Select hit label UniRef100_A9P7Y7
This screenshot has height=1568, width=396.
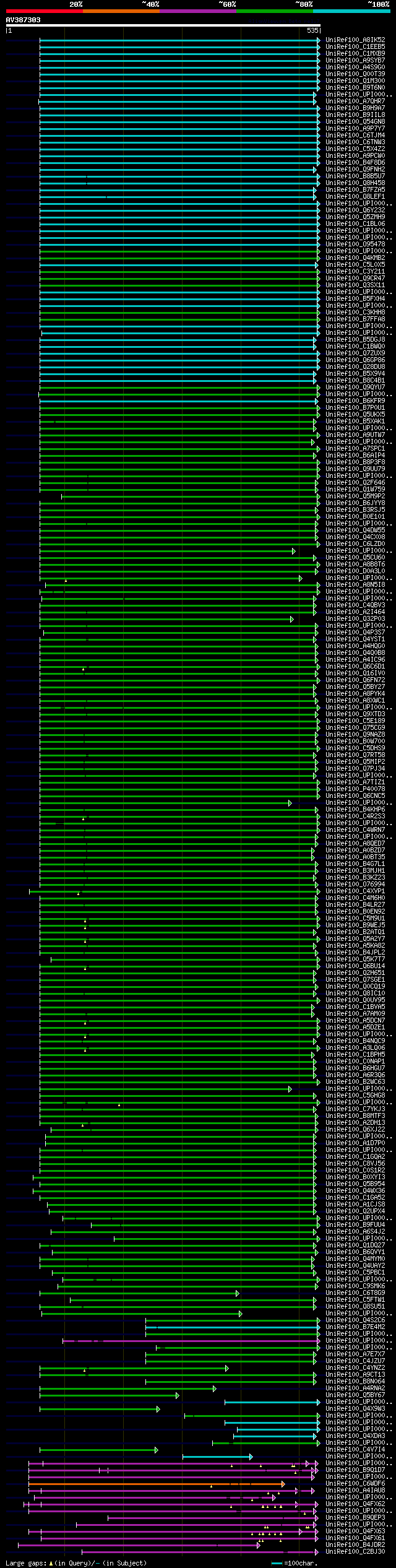coord(355,129)
